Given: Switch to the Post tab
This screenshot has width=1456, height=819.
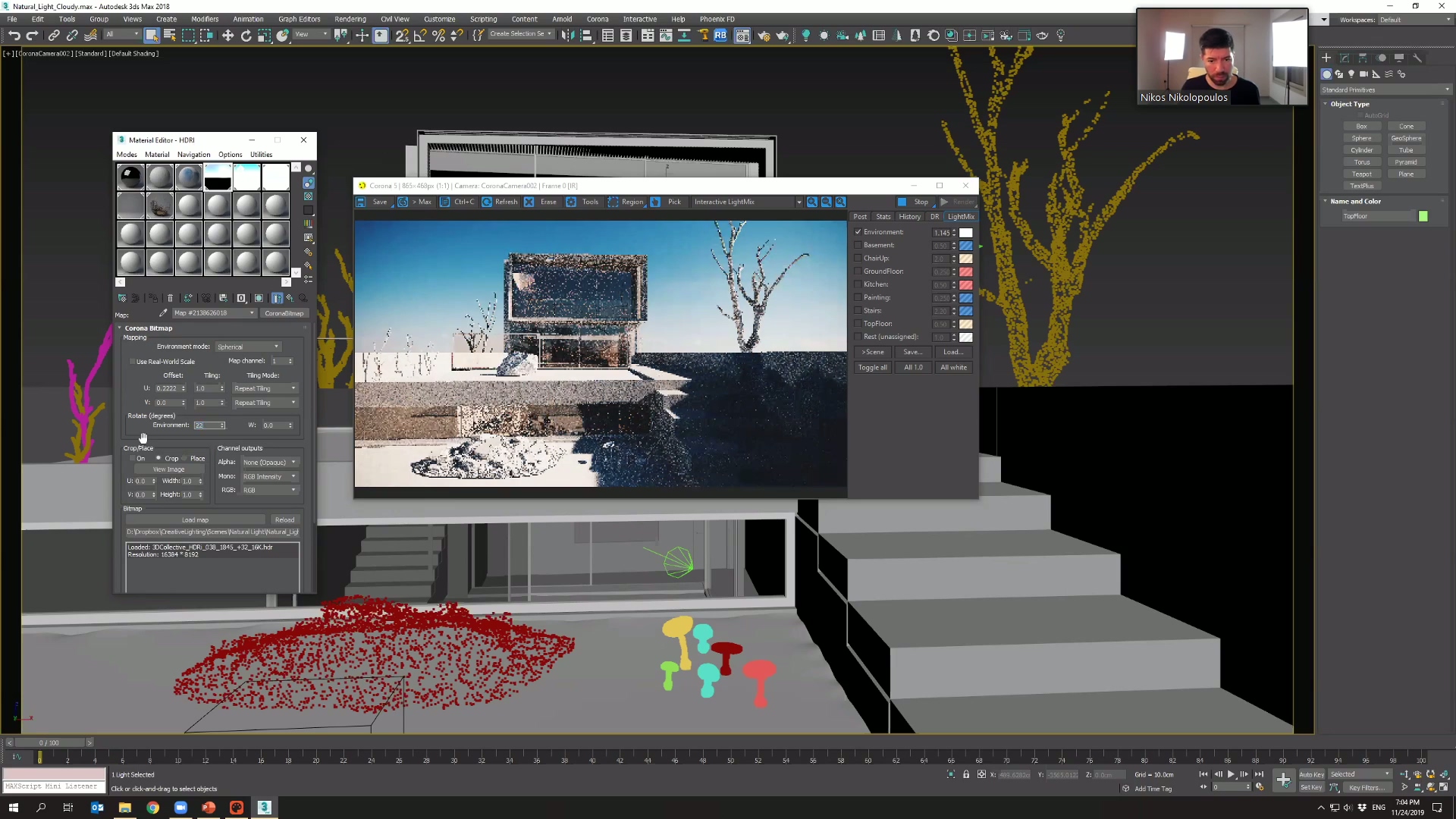Looking at the screenshot, I should [x=859, y=217].
